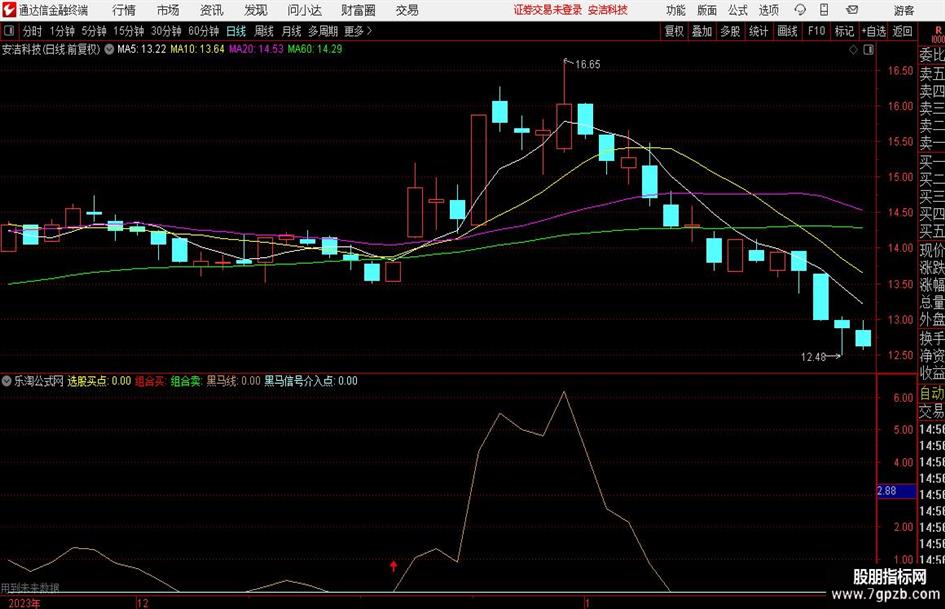Screen dimensions: 945x609
Task: Open the 功能 menu
Action: pyautogui.click(x=676, y=10)
